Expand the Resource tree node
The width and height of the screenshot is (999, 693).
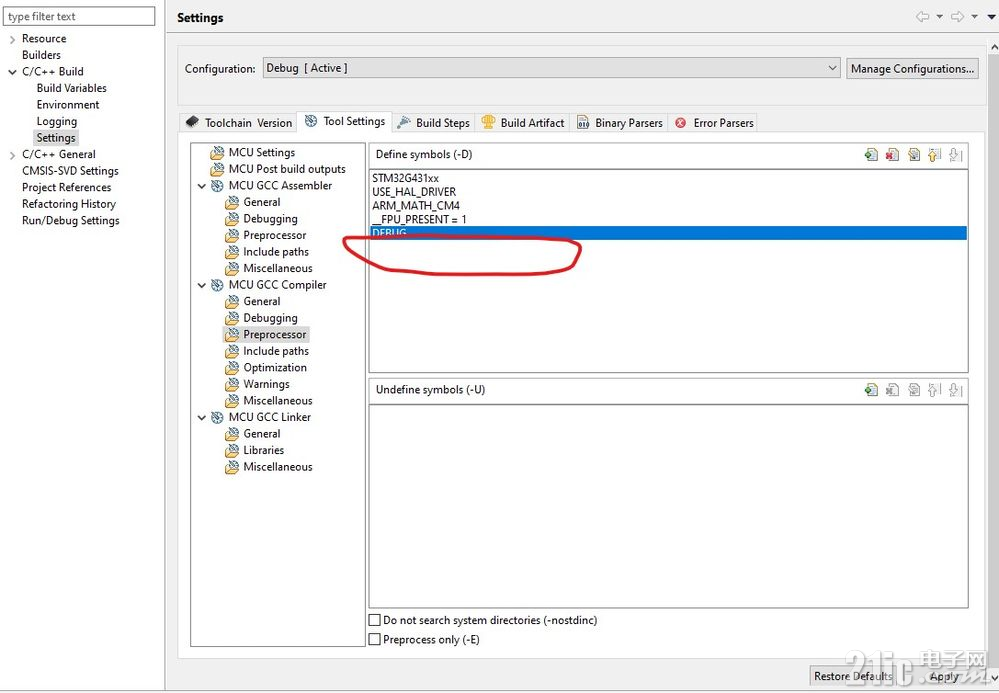click(x=12, y=39)
